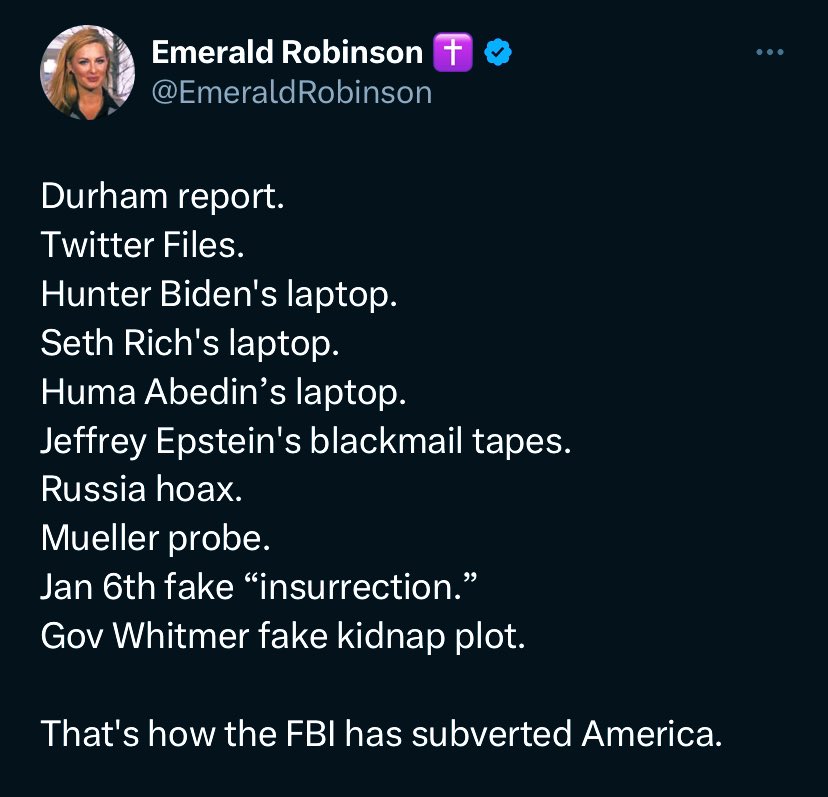Viewport: 828px width, 797px height.
Task: Click the 'Gov Whitmer fake kidnap plot.' line
Action: pyautogui.click(x=282, y=637)
